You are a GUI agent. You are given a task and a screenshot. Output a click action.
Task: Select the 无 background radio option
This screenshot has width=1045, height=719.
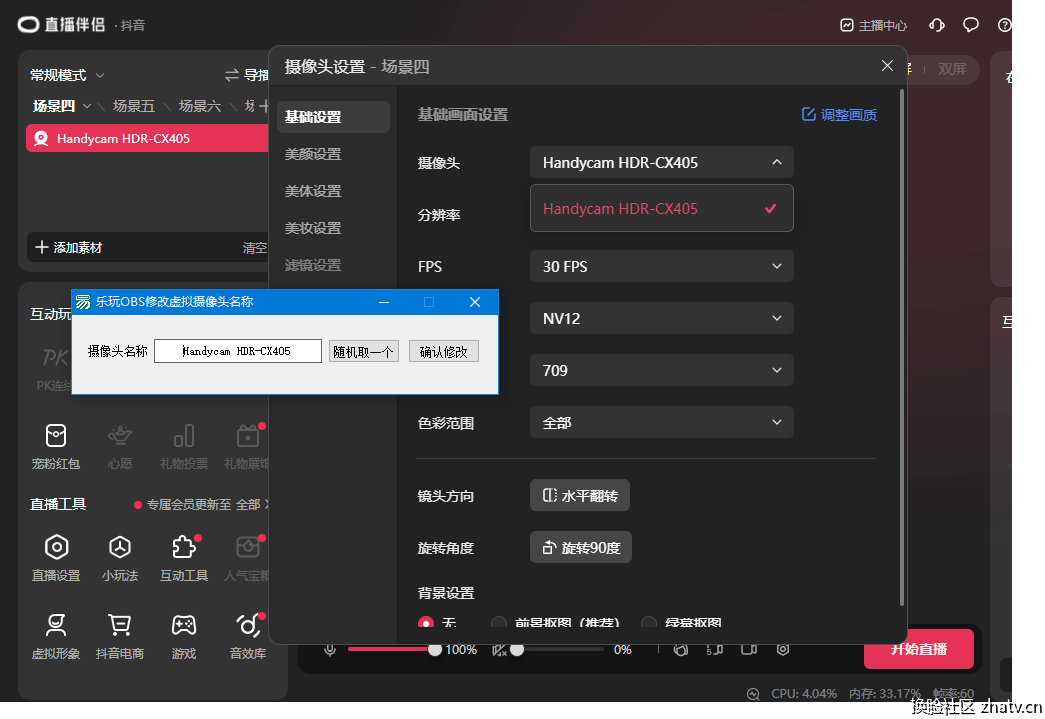pyautogui.click(x=427, y=622)
